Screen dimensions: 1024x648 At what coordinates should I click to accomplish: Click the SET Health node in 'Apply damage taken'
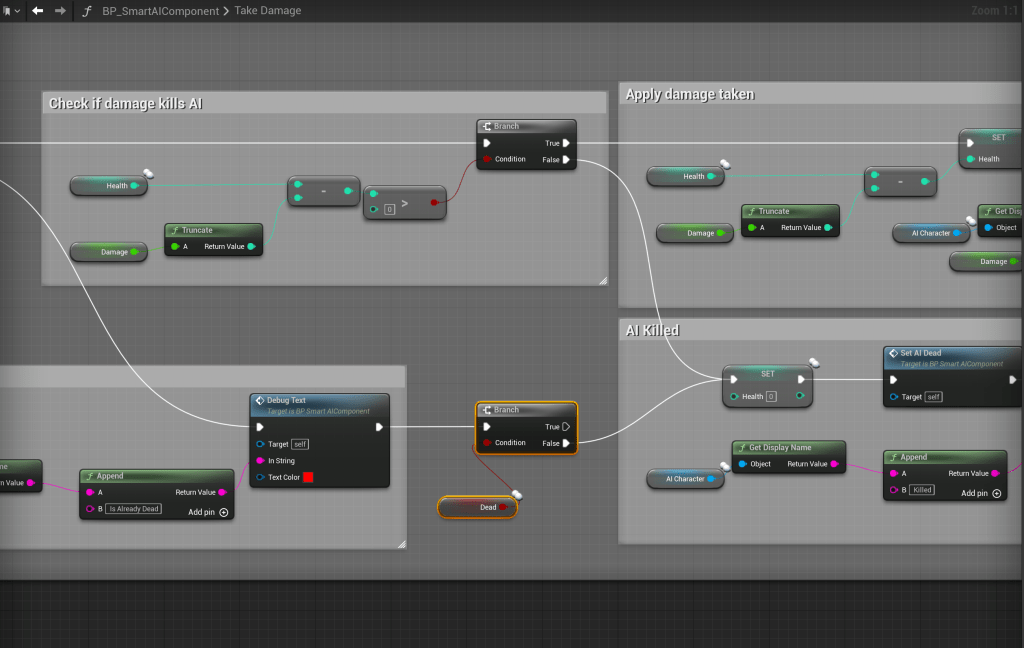click(991, 148)
